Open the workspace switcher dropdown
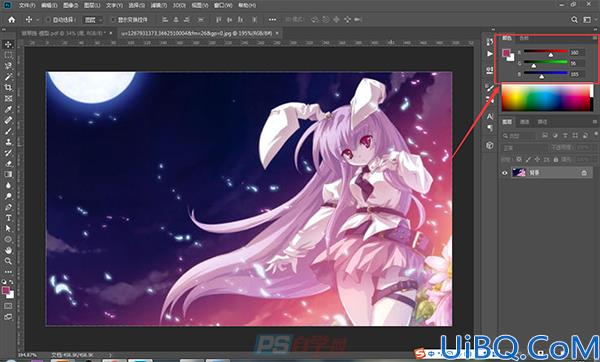600x362 pixels. pos(587,20)
